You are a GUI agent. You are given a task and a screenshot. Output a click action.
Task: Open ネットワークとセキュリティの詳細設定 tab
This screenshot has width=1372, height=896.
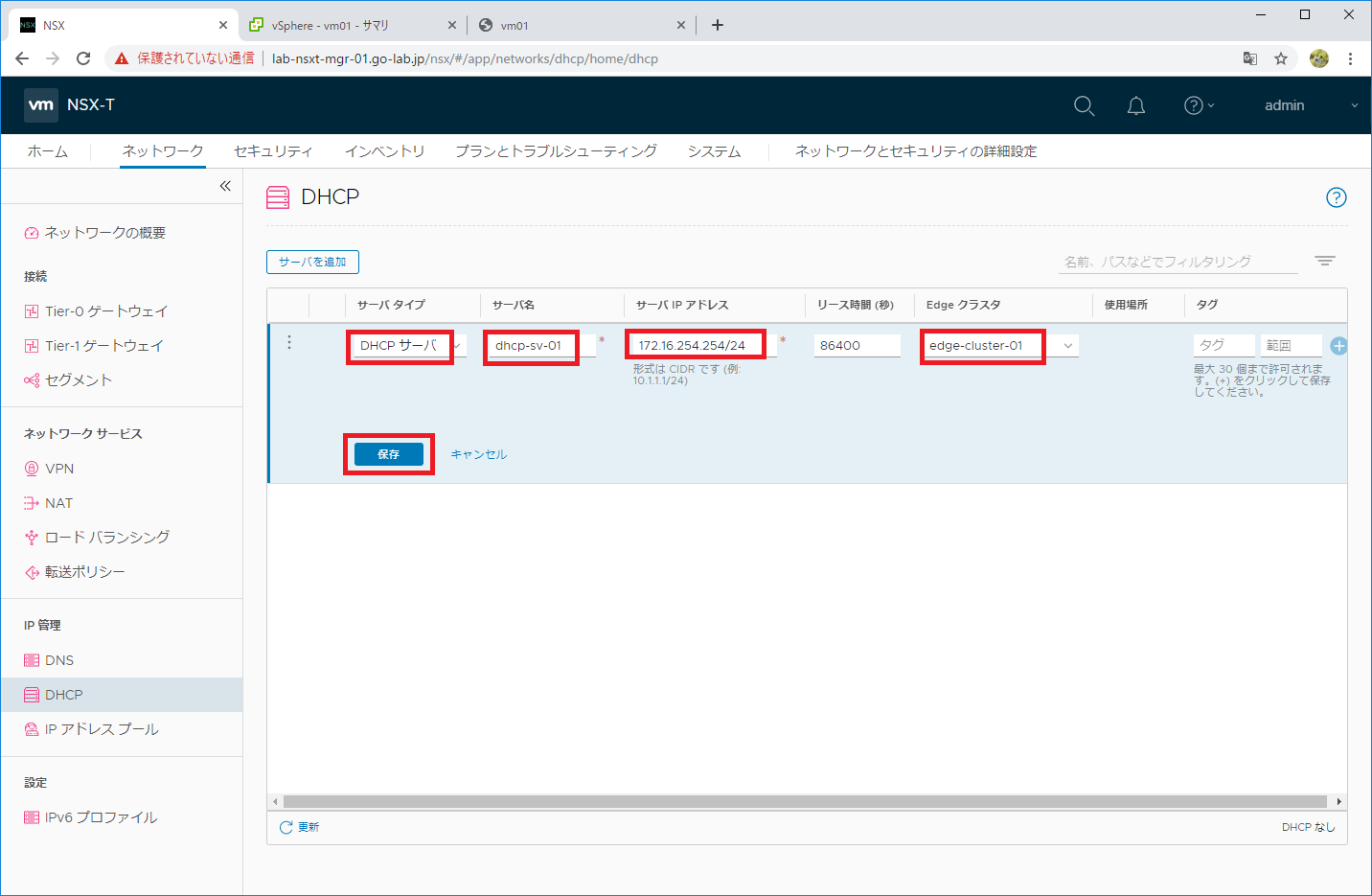coord(916,151)
